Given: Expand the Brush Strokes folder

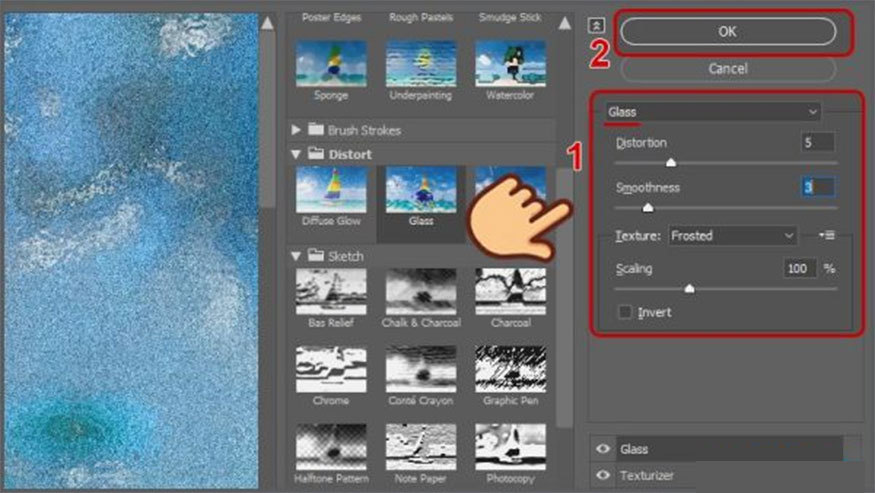Looking at the screenshot, I should 296,130.
